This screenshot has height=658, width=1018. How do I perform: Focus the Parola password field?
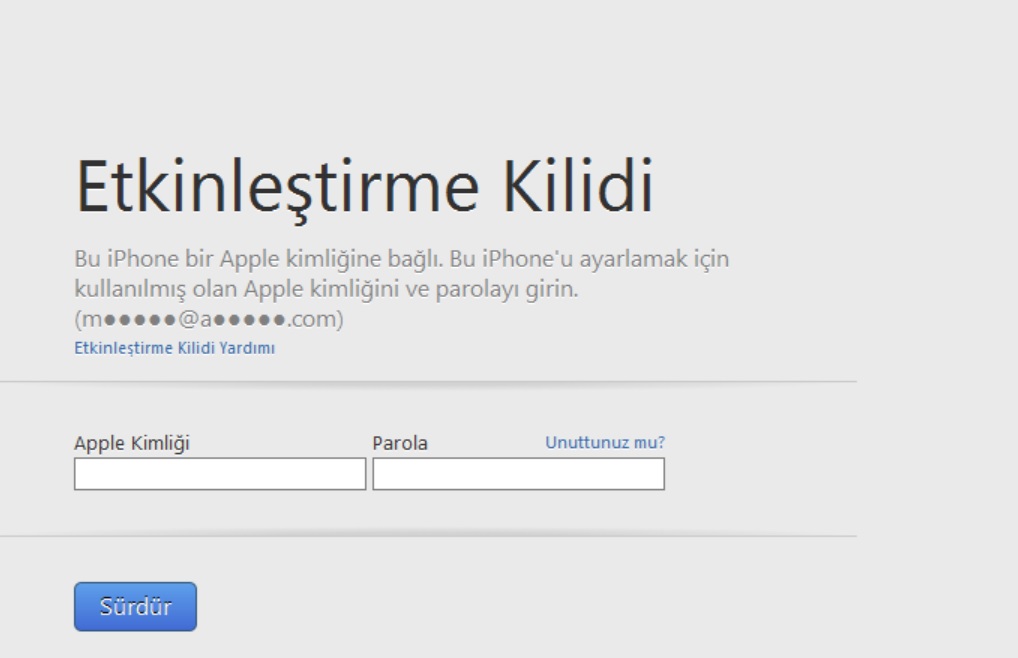coord(519,474)
